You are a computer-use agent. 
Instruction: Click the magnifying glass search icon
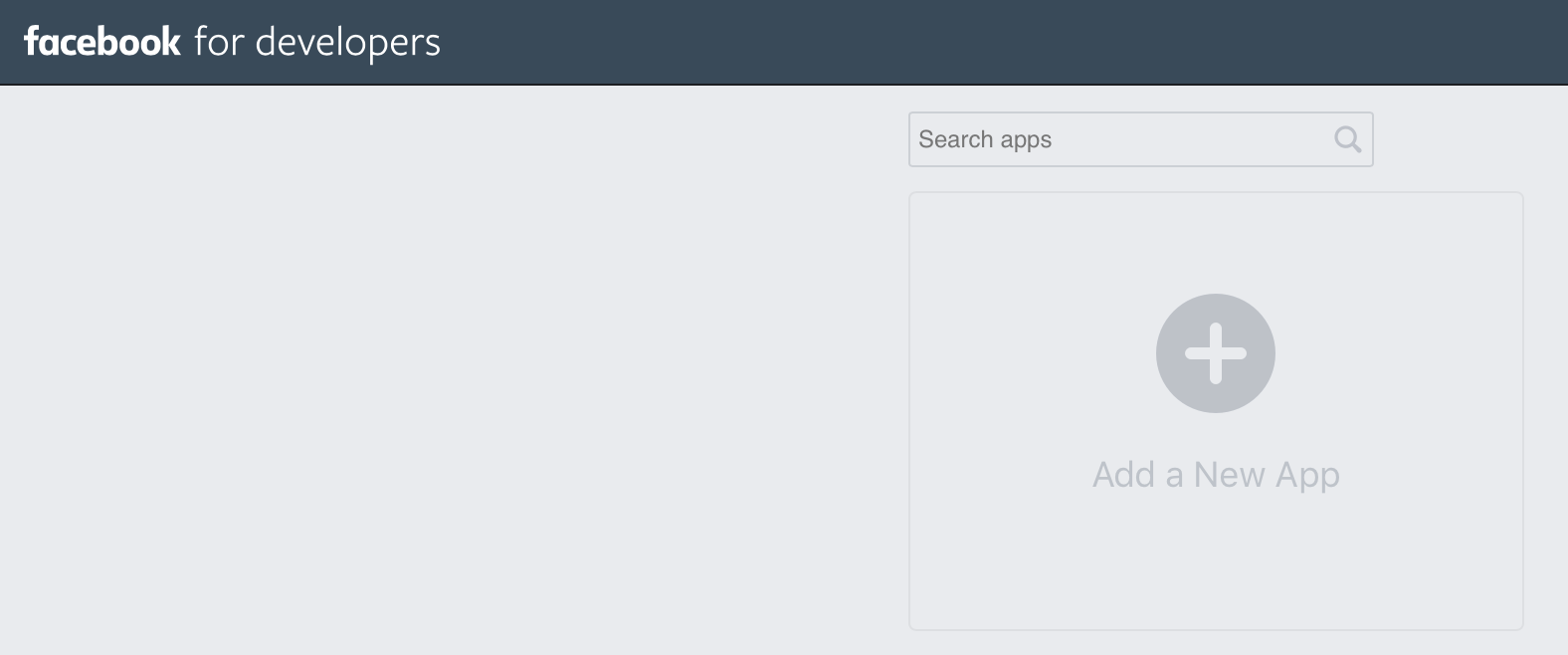tap(1347, 139)
